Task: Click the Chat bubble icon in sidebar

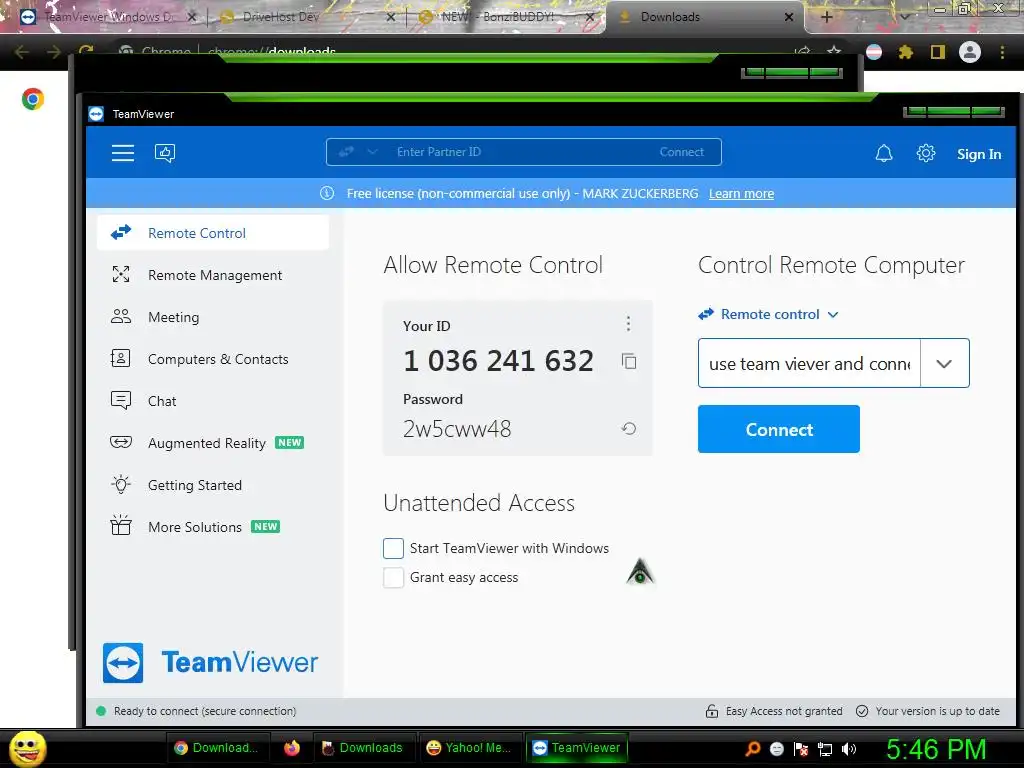Action: 121,400
